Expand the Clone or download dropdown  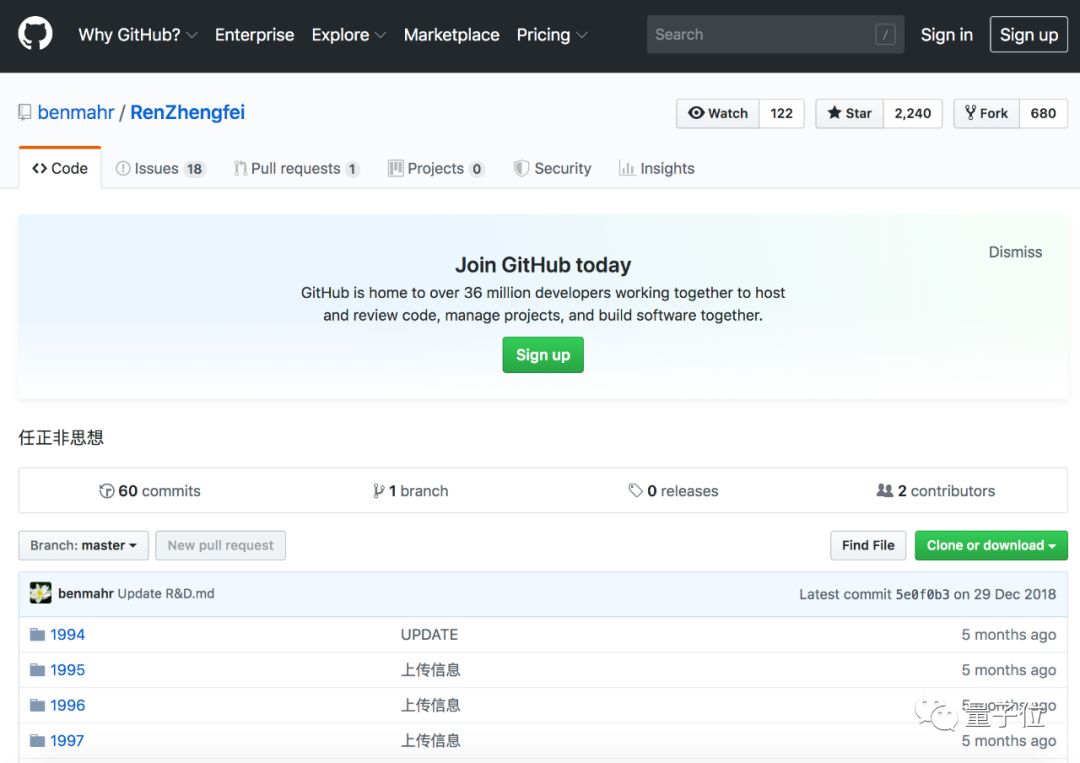pos(990,545)
